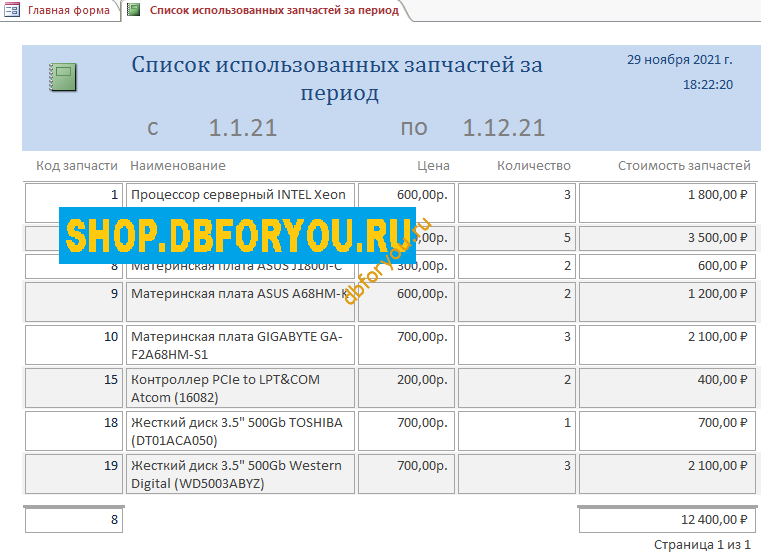Click the grand total 12 400,00 ₽
761x554 pixels.
pos(667,520)
